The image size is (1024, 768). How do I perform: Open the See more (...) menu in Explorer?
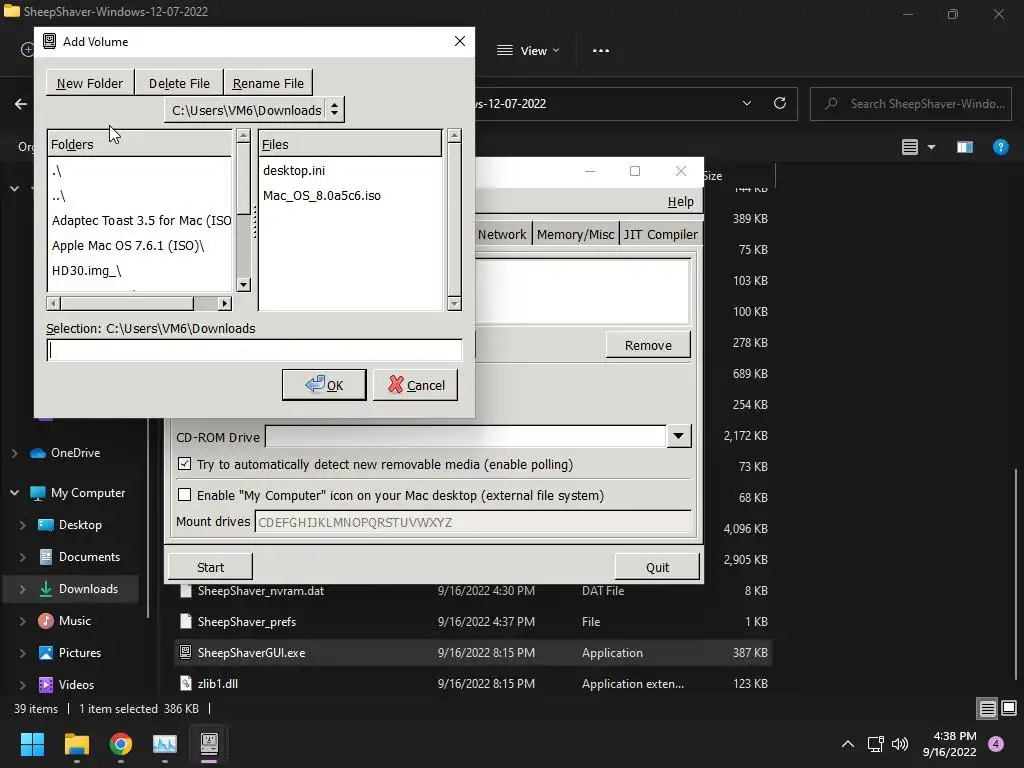tap(601, 50)
